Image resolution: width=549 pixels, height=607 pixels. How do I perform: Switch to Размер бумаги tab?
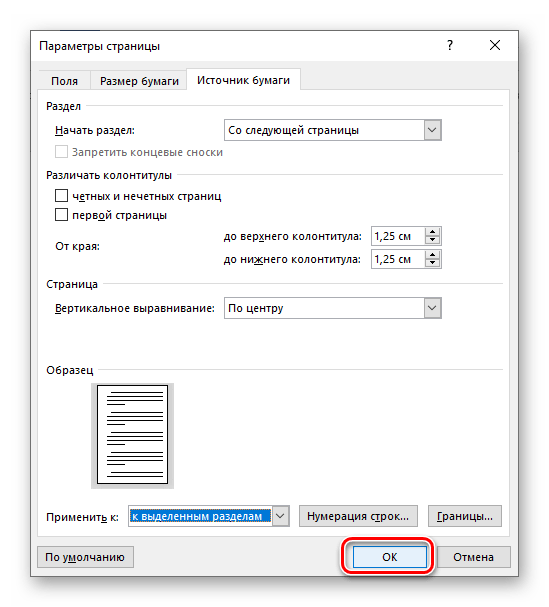point(139,81)
